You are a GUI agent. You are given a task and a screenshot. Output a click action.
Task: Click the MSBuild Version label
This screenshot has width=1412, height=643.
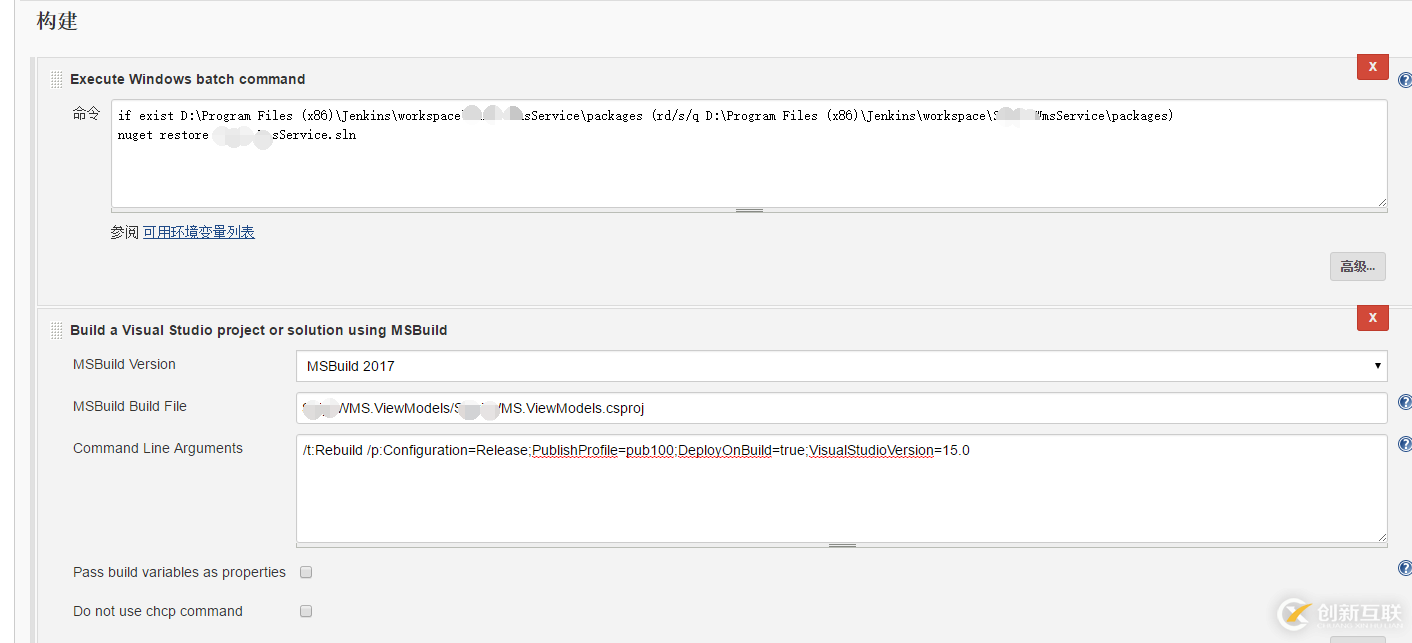tap(124, 364)
